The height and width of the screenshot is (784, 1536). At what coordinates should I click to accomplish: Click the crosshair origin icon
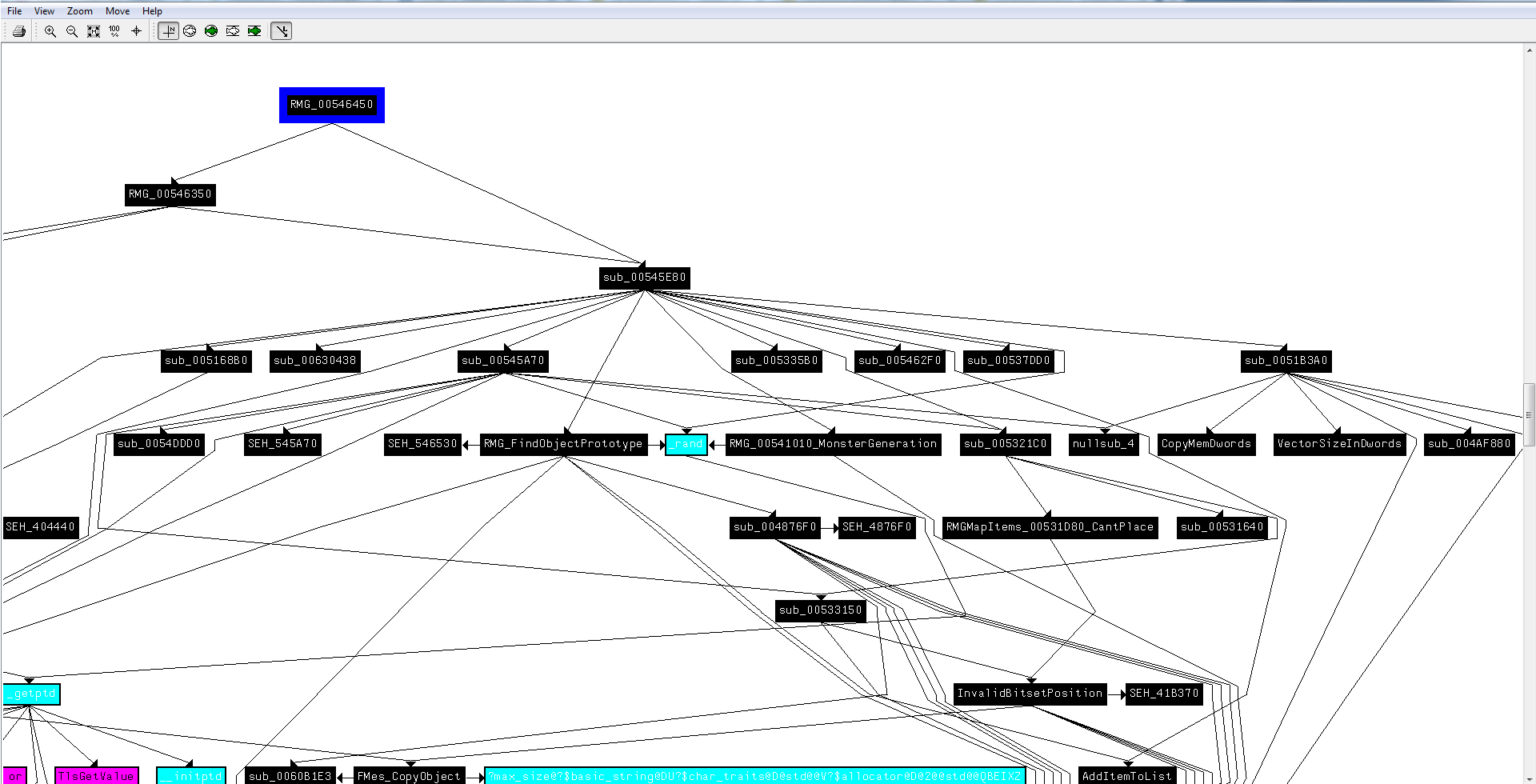(x=136, y=31)
